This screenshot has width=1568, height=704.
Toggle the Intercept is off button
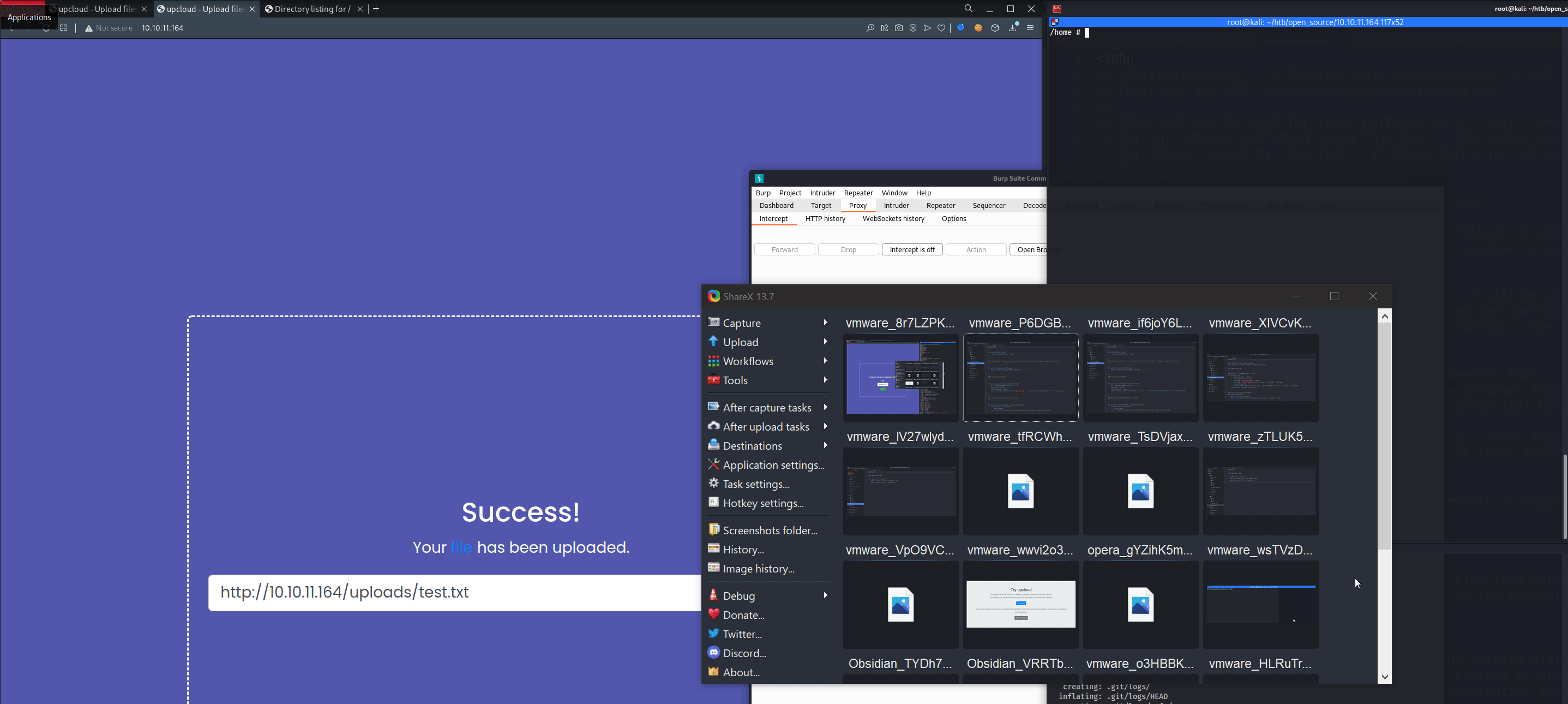coord(911,250)
